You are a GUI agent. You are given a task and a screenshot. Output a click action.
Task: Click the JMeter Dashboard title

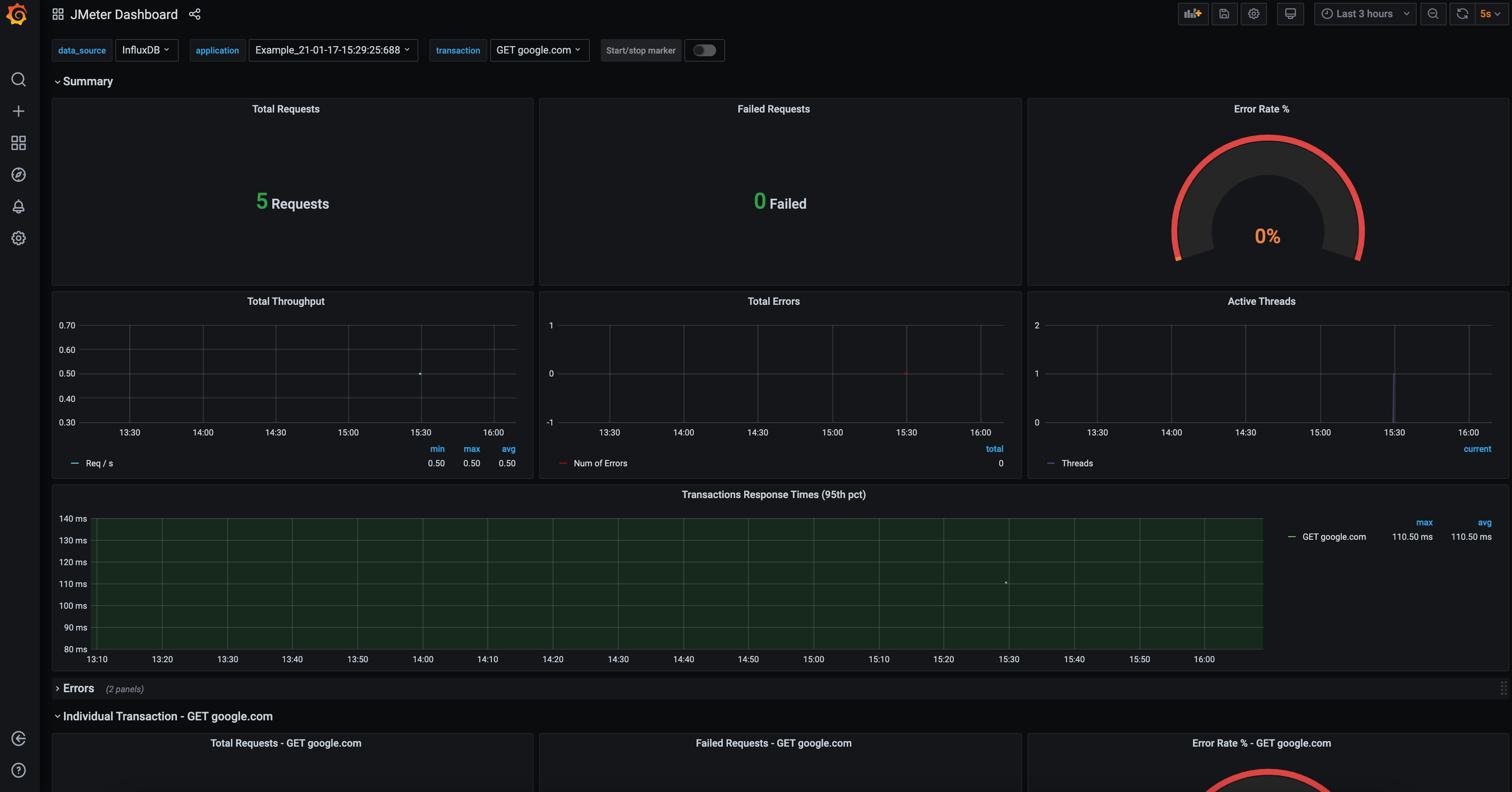(124, 14)
